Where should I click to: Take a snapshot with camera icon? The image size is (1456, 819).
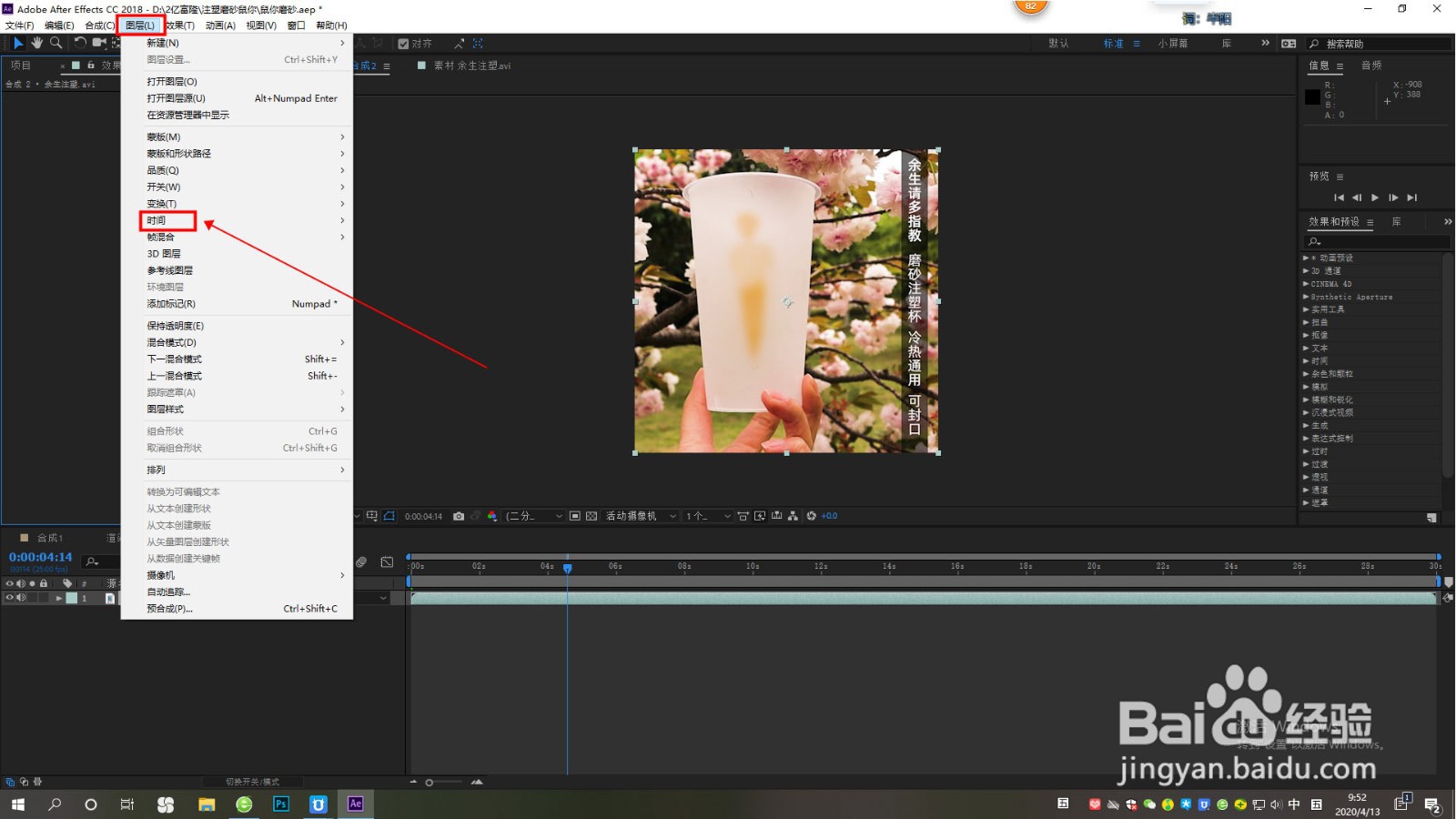459,516
